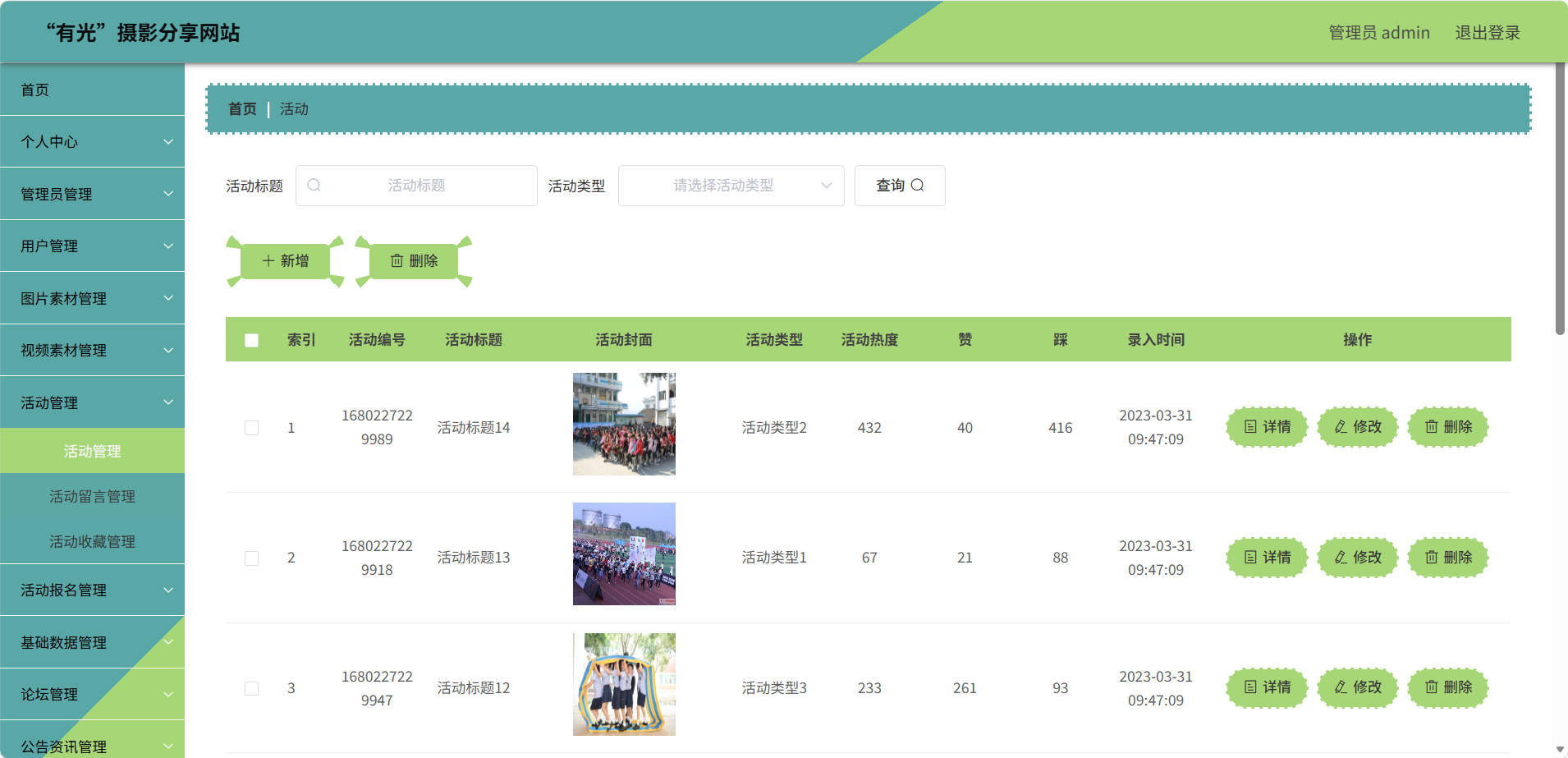Click the 录入时间 column header
The height and width of the screenshot is (758, 1568).
coord(1156,340)
